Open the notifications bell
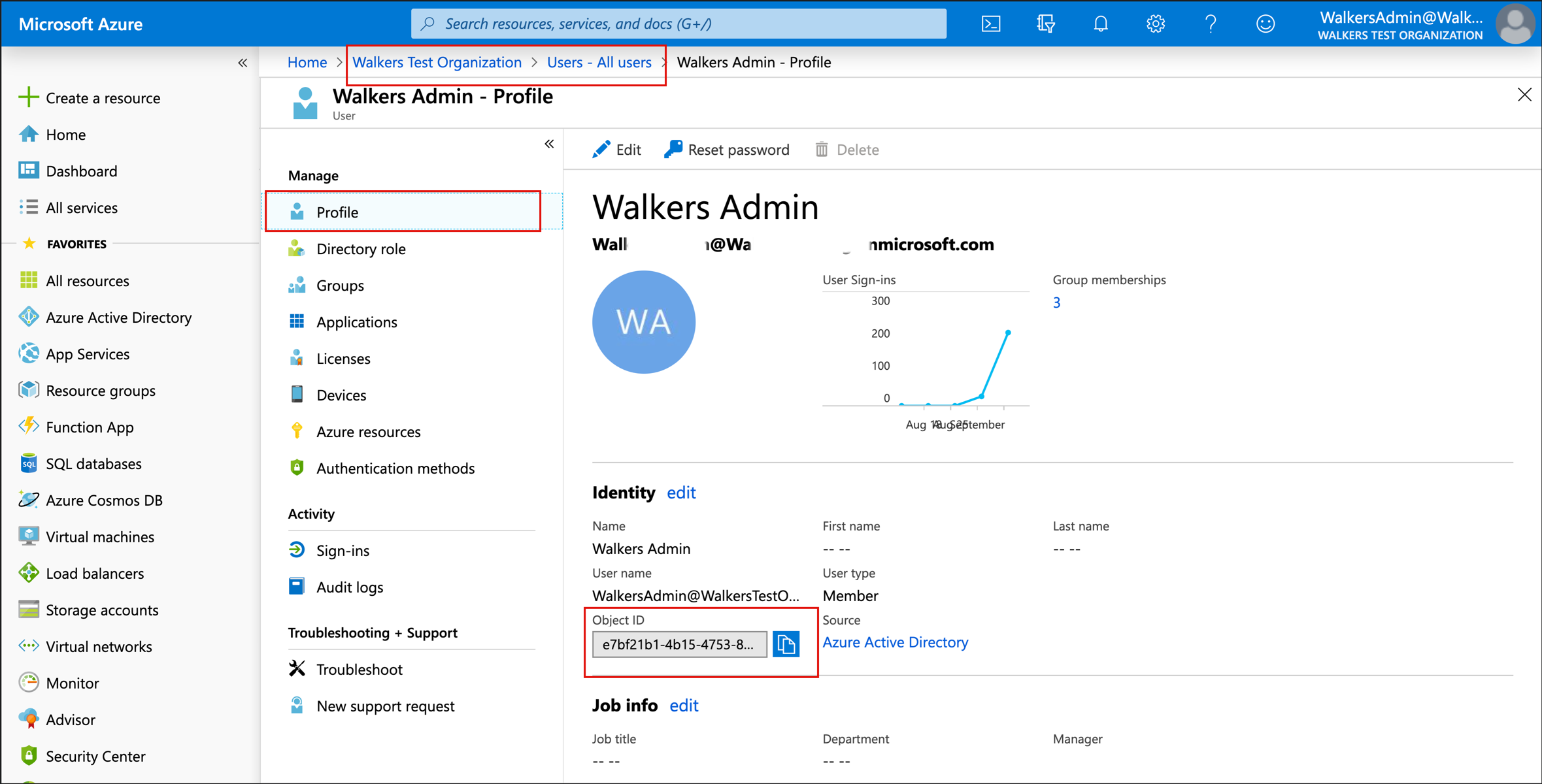This screenshot has height=784, width=1542. [x=1101, y=23]
